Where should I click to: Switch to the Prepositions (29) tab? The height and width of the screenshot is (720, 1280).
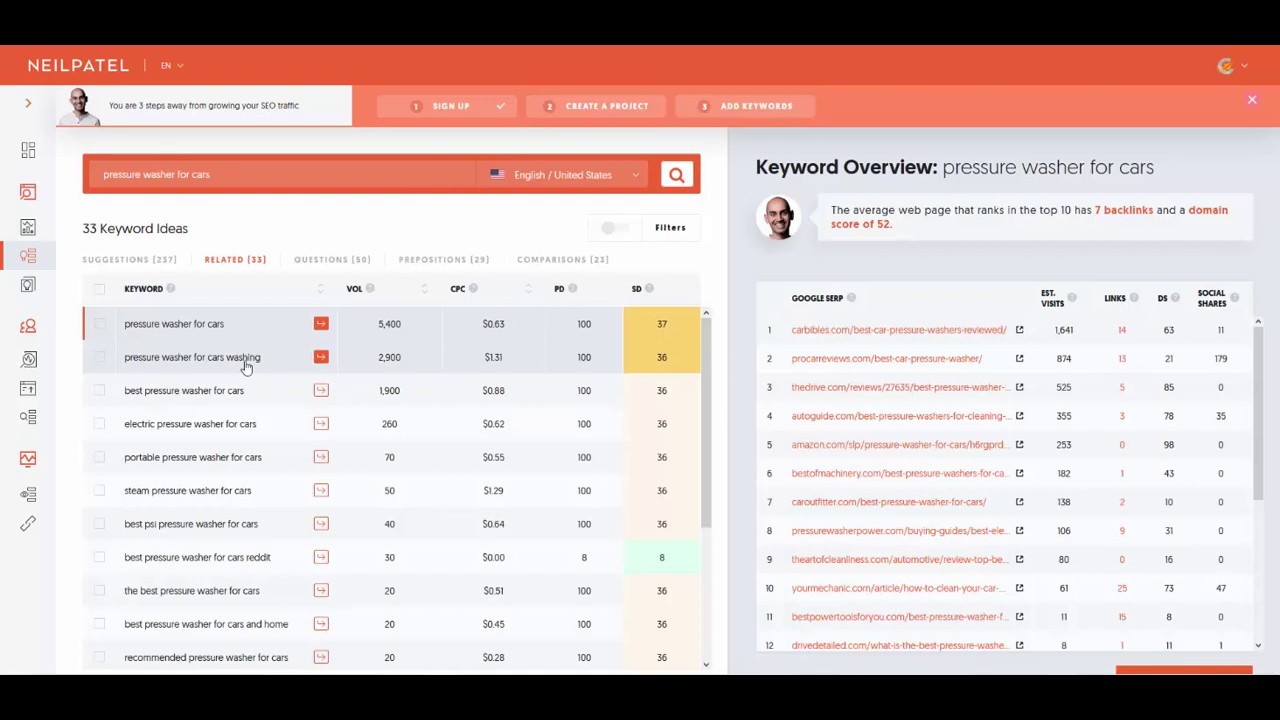tap(444, 260)
